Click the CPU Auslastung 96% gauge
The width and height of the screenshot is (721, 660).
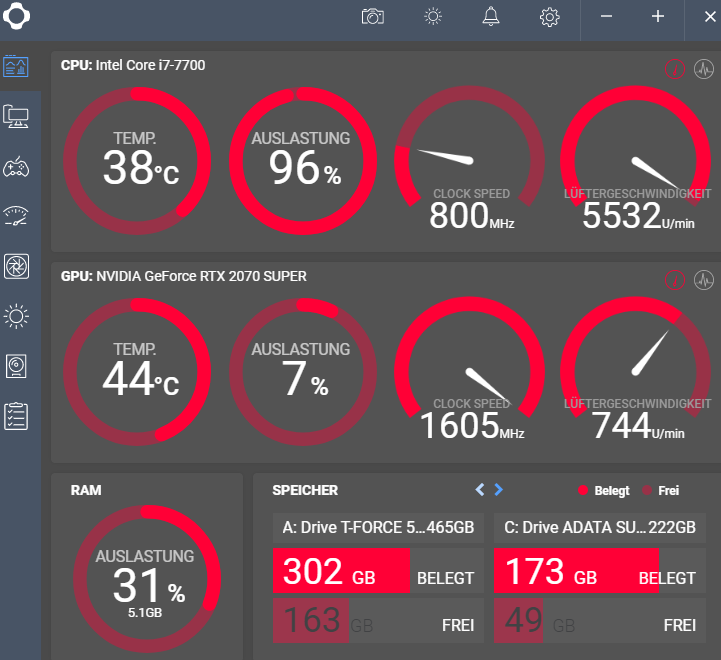click(x=303, y=161)
